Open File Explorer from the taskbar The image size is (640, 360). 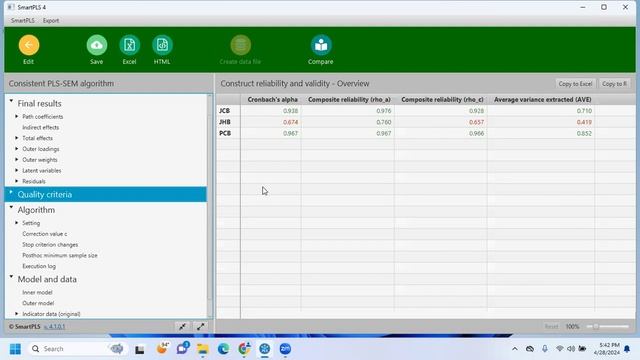coord(202,349)
